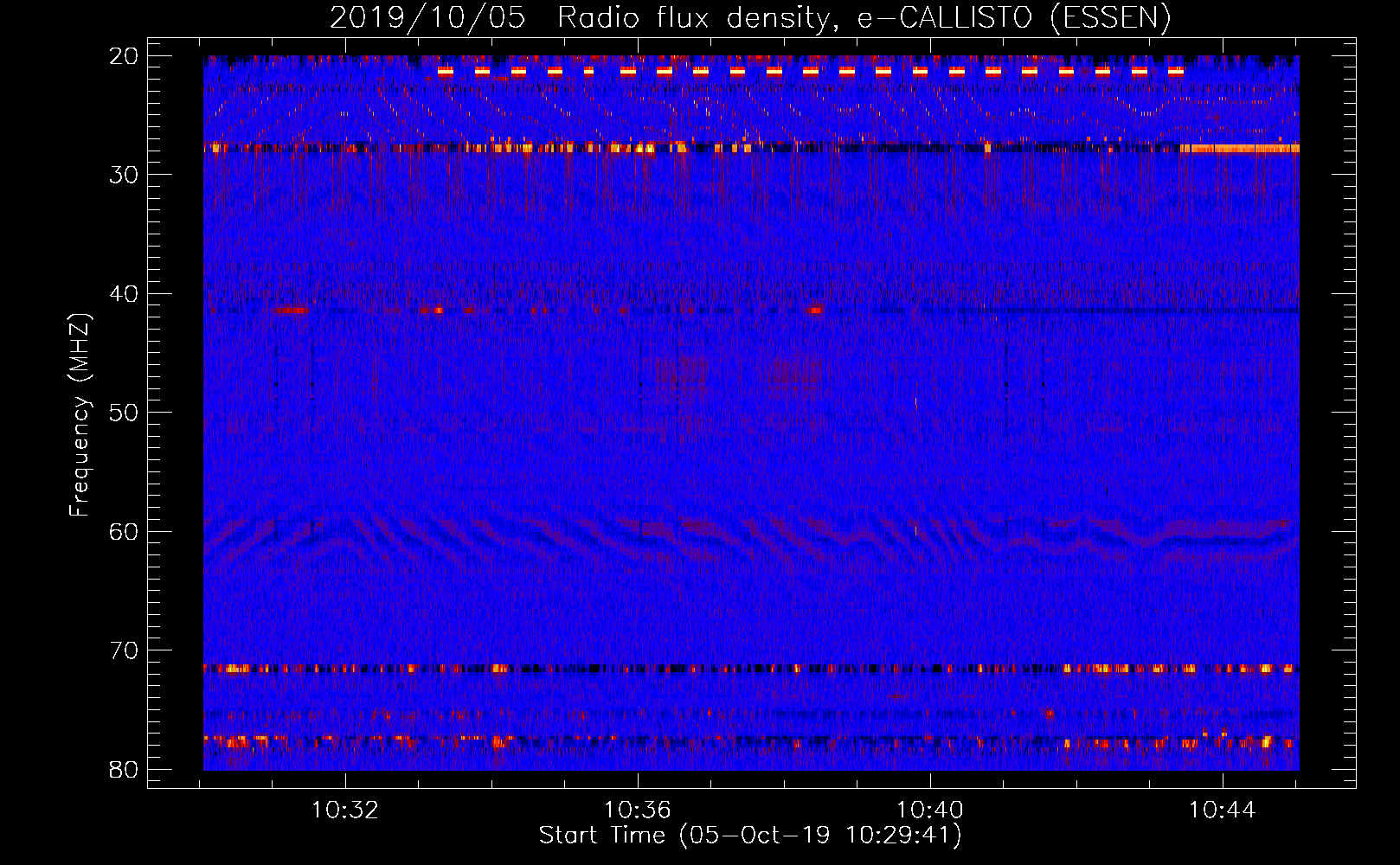The height and width of the screenshot is (865, 1400).
Task: Click the 30 frequency tick label
Action: click(x=125, y=175)
